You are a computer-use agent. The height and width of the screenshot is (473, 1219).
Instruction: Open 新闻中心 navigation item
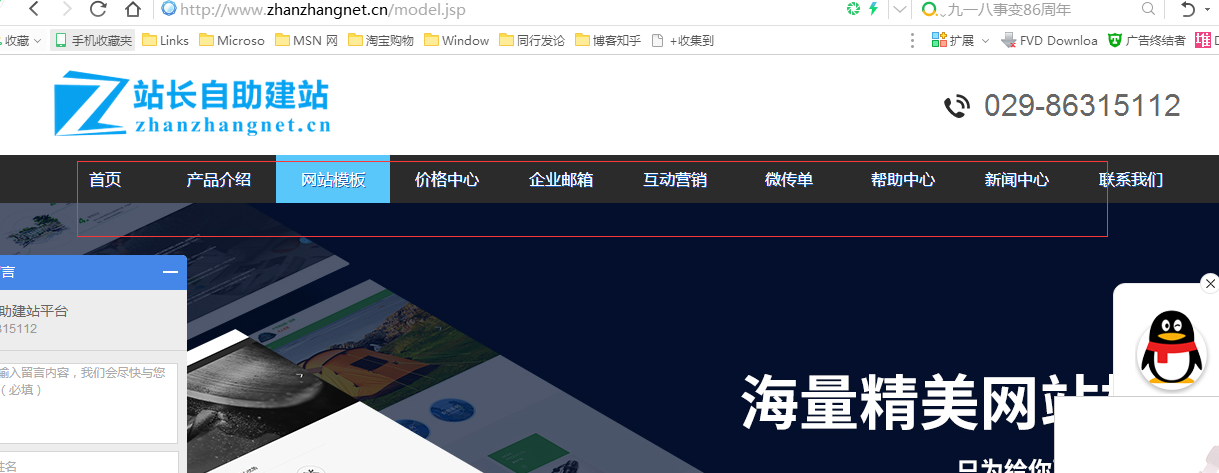click(1017, 180)
